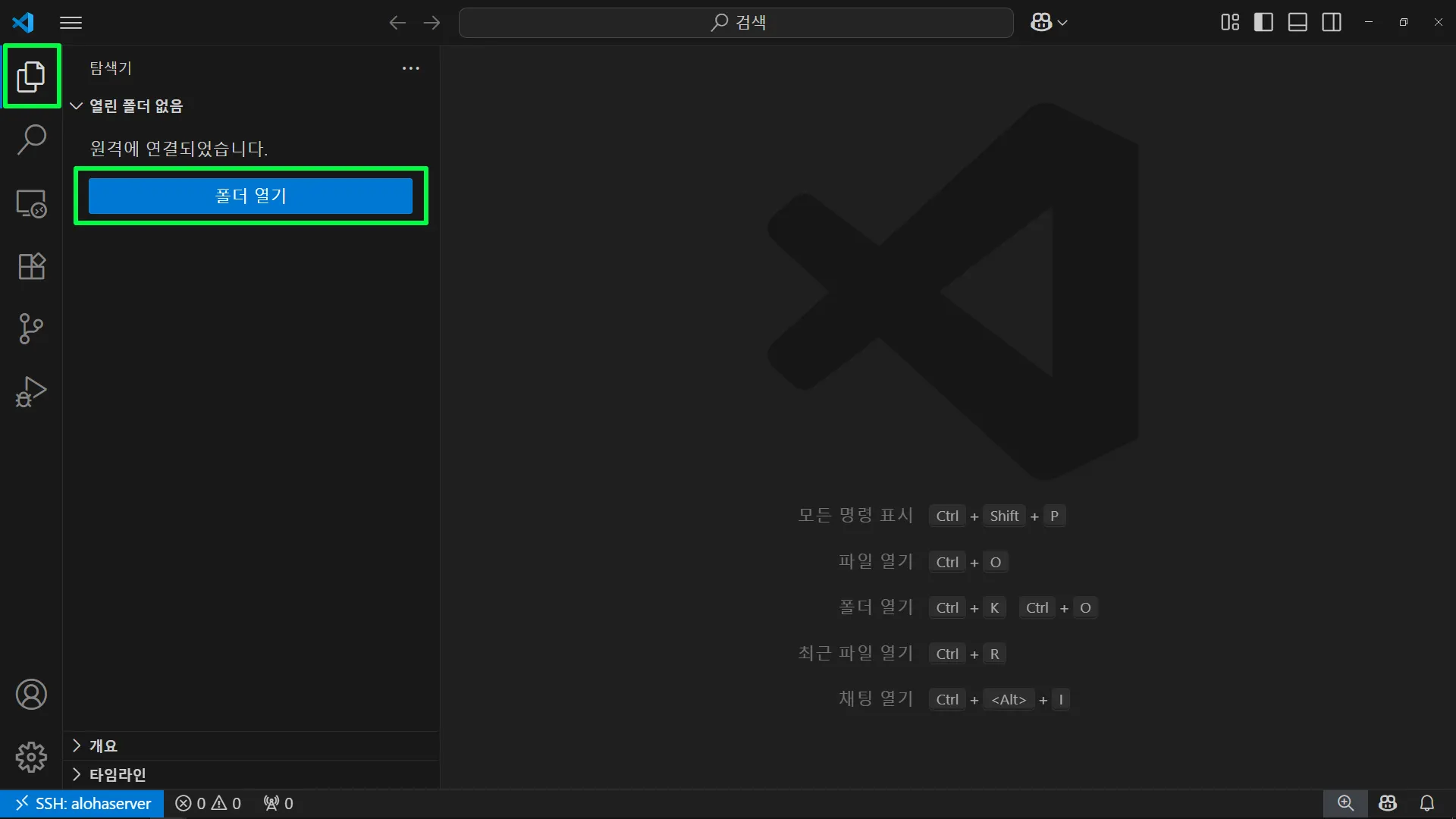
Task: Open the Explorer view in activity bar
Action: (x=31, y=77)
